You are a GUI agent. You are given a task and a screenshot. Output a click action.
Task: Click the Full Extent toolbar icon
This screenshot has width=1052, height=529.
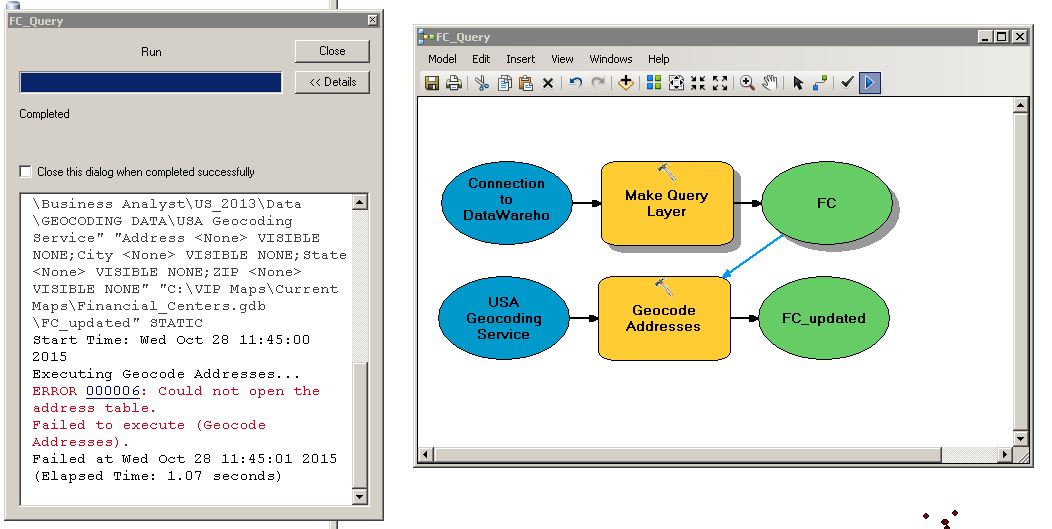[676, 83]
